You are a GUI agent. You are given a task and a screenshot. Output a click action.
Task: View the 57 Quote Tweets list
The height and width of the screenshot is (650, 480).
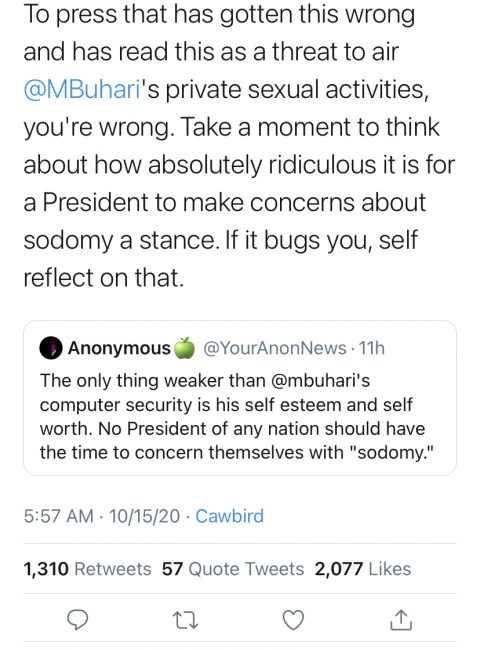233,569
